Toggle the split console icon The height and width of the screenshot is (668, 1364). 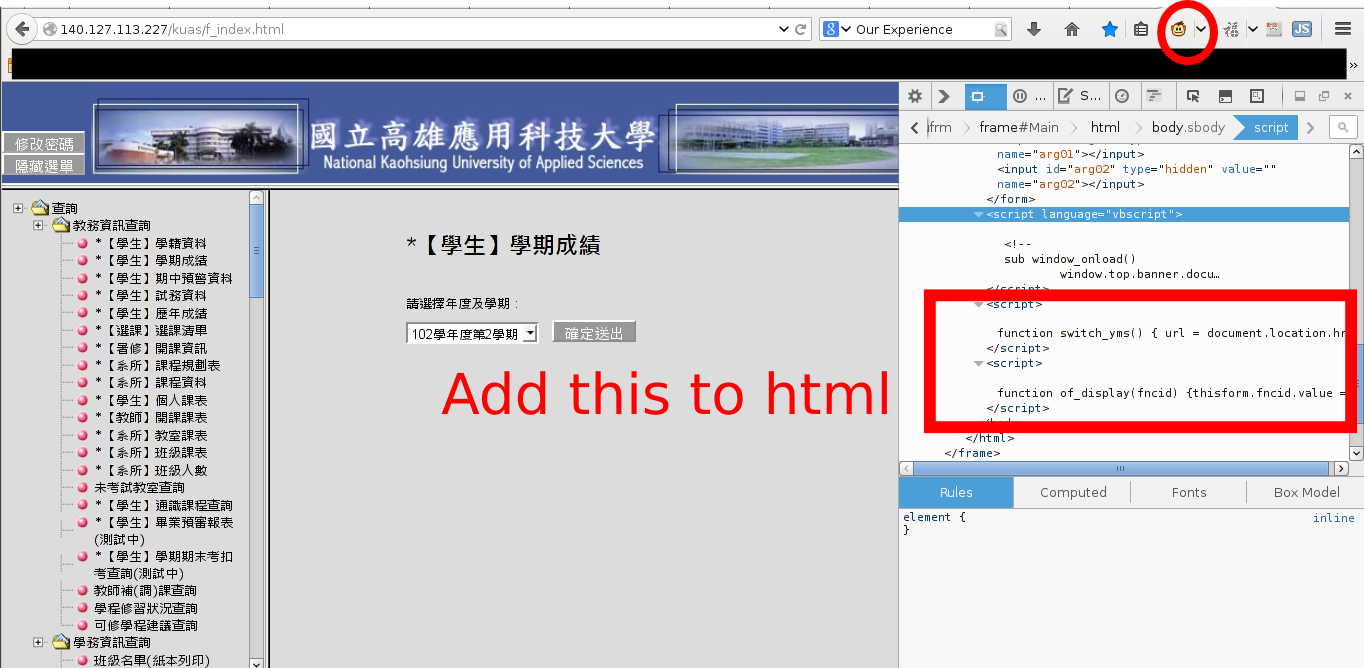1225,96
